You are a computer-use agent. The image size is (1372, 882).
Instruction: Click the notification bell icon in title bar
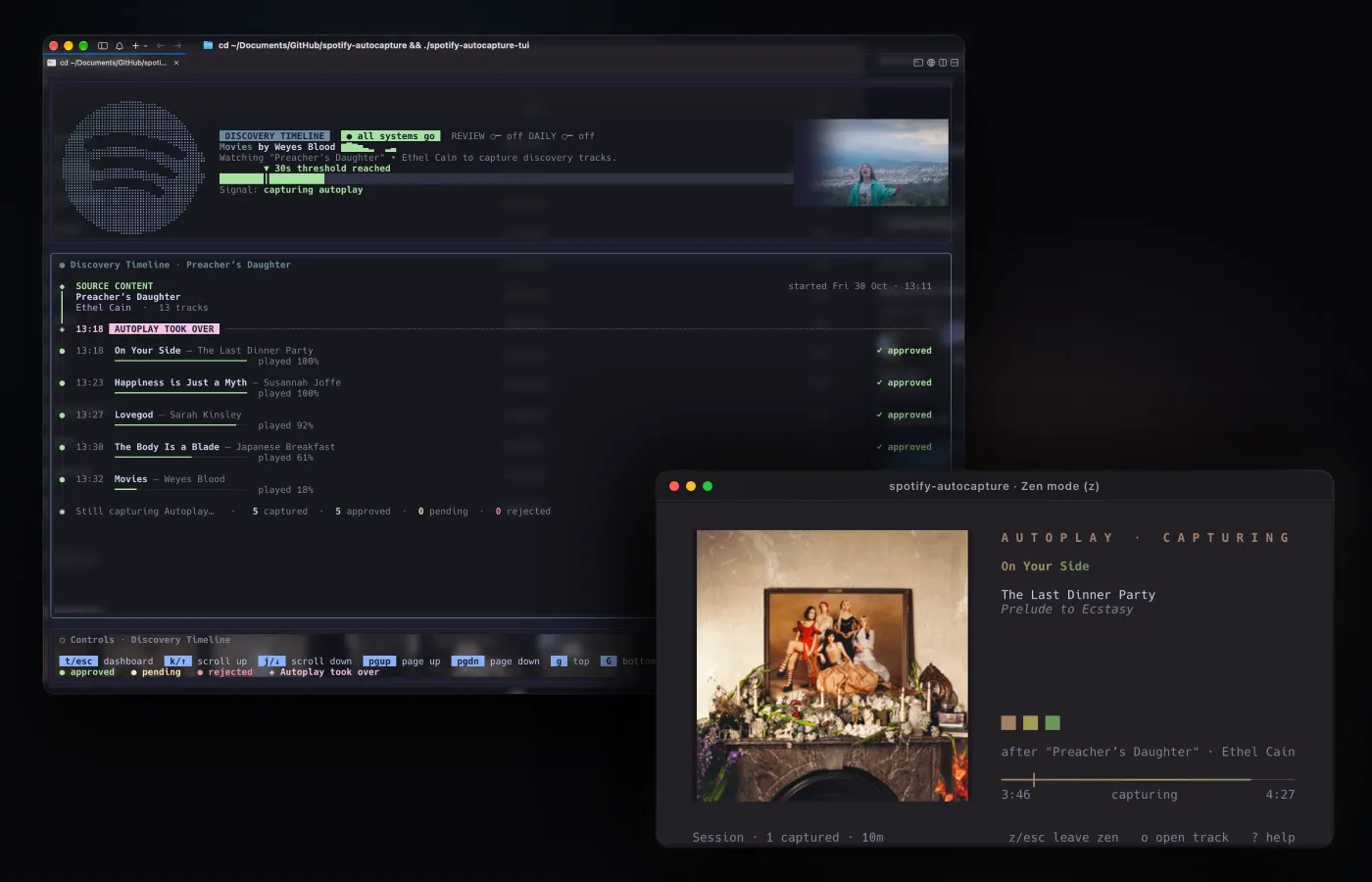pyautogui.click(x=120, y=45)
